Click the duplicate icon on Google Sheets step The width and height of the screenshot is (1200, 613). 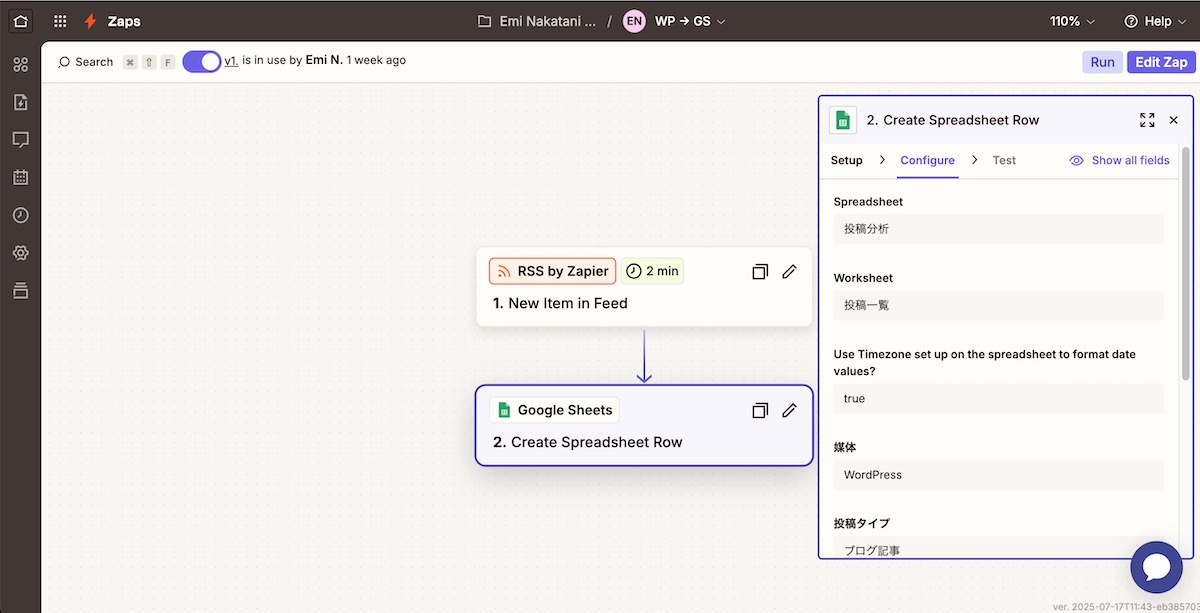(760, 410)
